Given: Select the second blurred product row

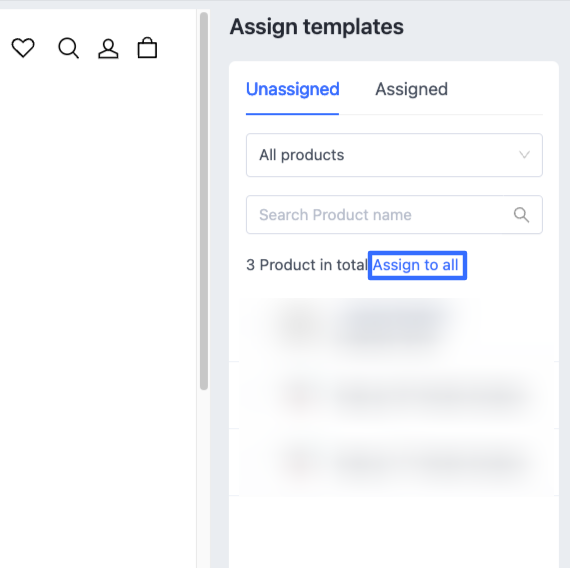Looking at the screenshot, I should (x=394, y=396).
